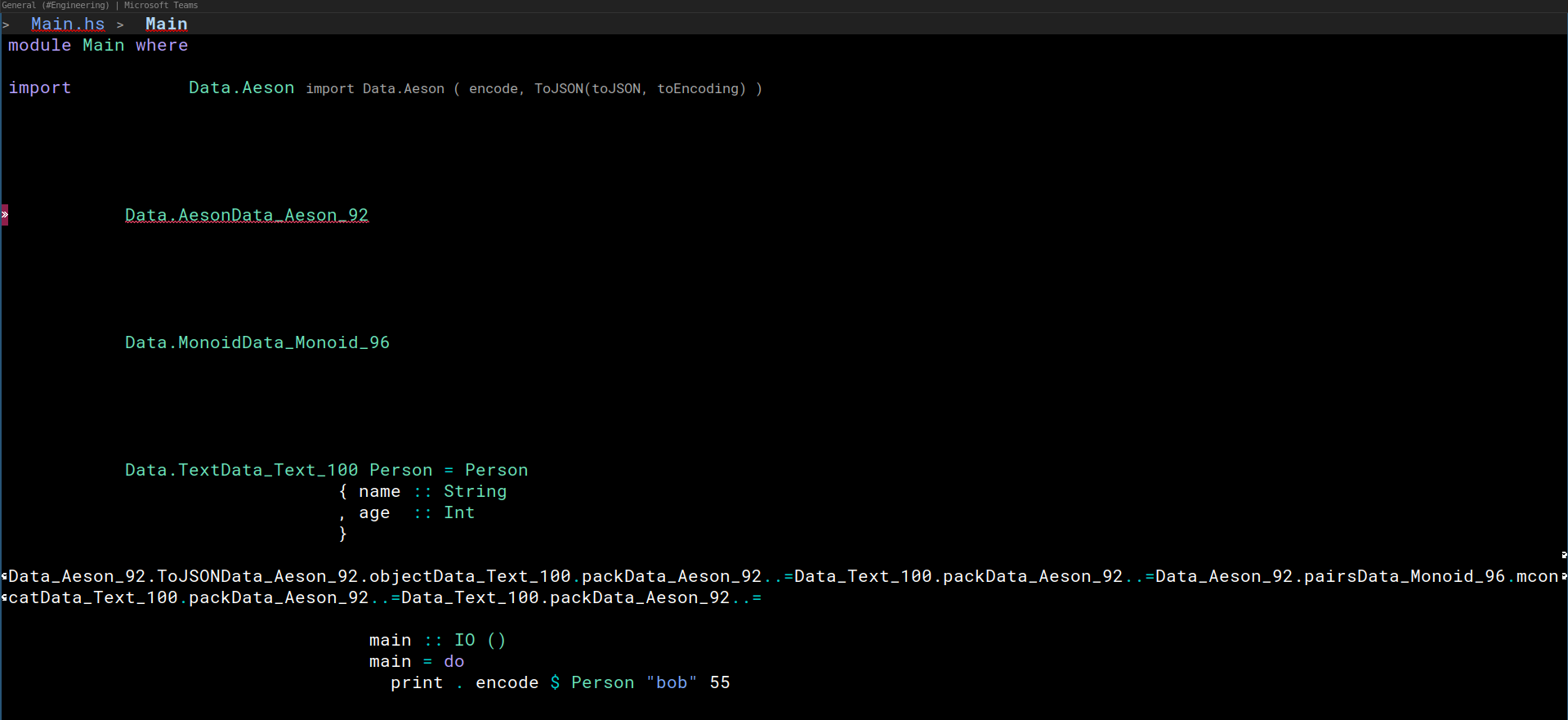
Task: Click the "bob" string literal
Action: tap(672, 683)
